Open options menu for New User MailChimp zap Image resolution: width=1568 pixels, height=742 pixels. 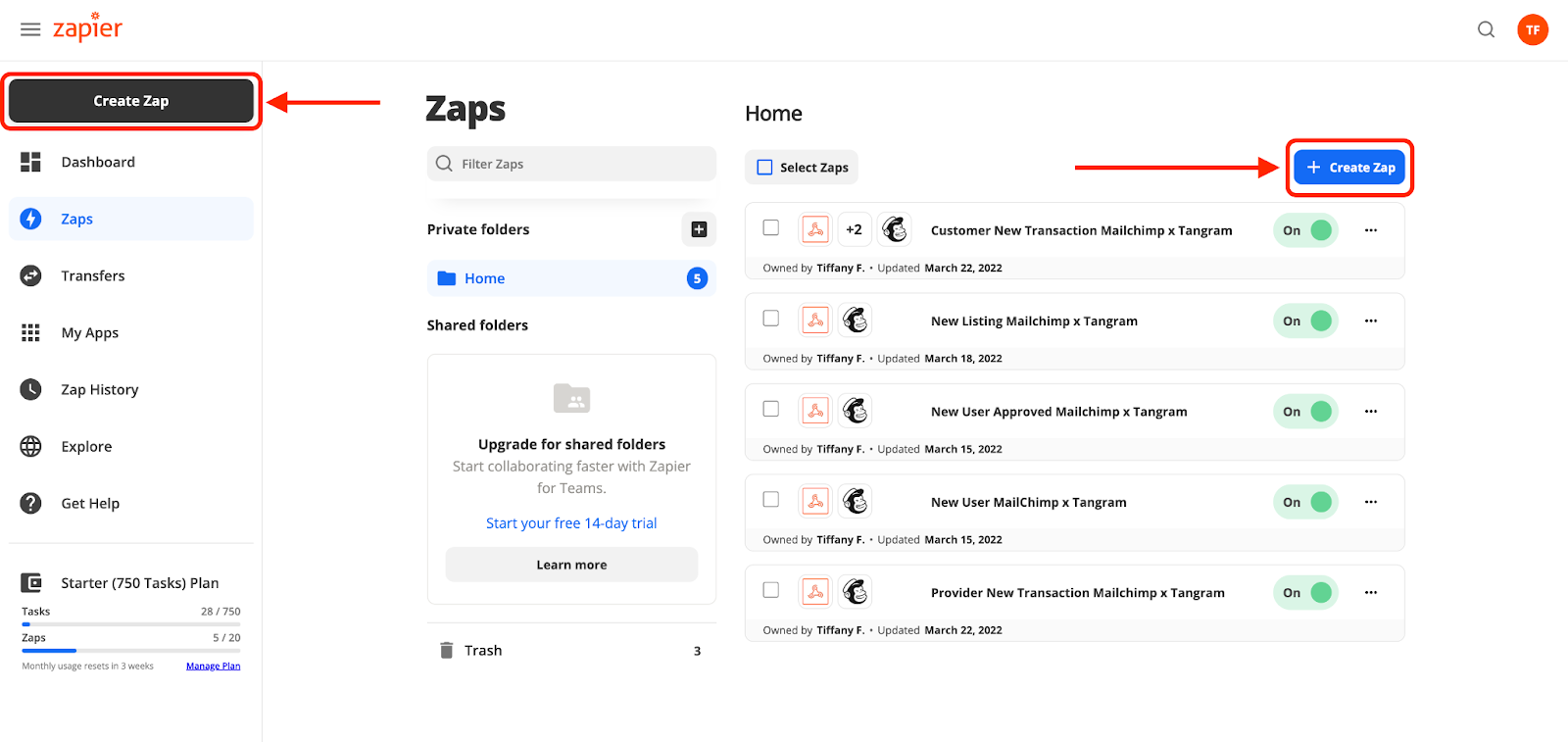tap(1371, 502)
